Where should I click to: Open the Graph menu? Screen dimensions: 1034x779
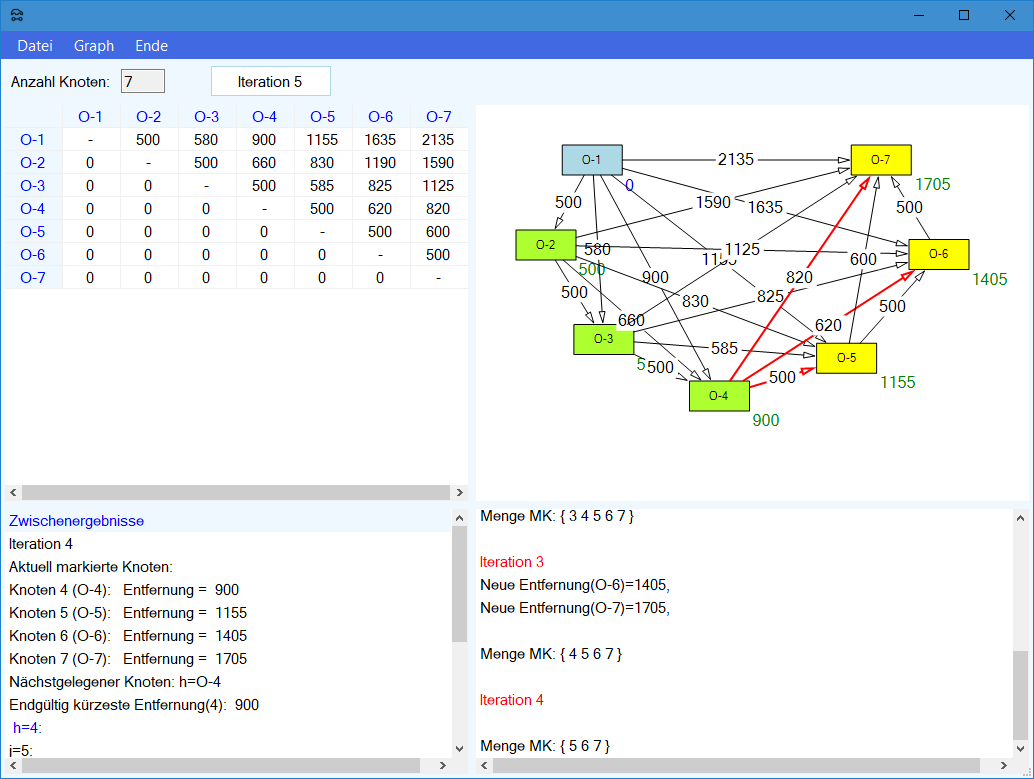click(x=94, y=46)
